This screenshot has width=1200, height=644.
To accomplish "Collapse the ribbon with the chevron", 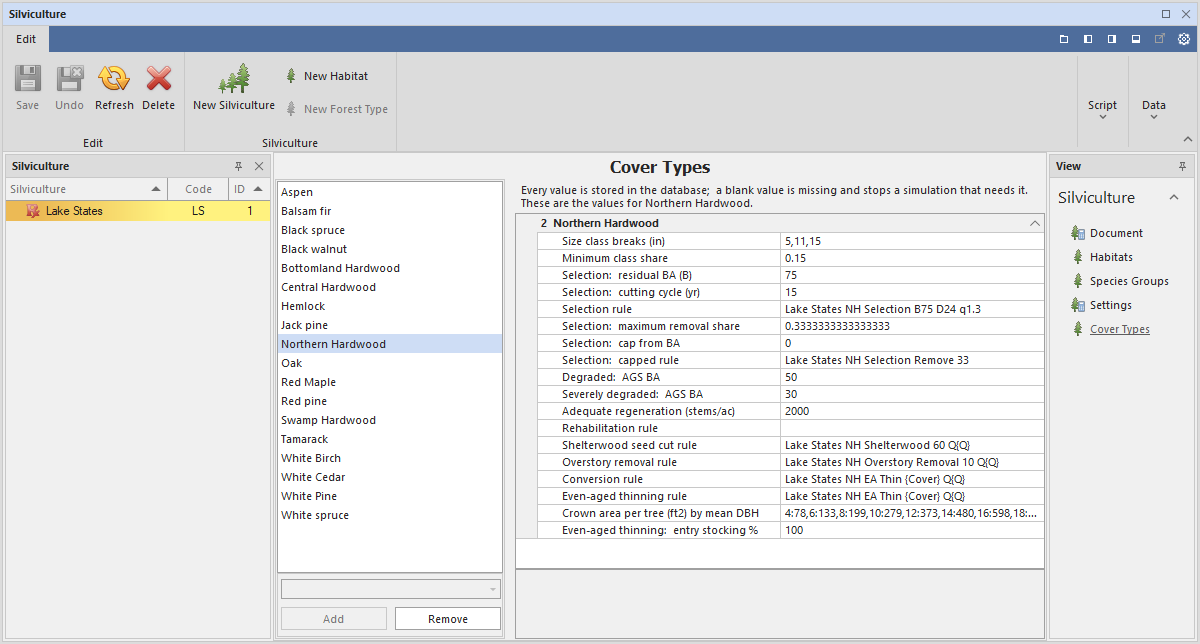I will [1187, 140].
